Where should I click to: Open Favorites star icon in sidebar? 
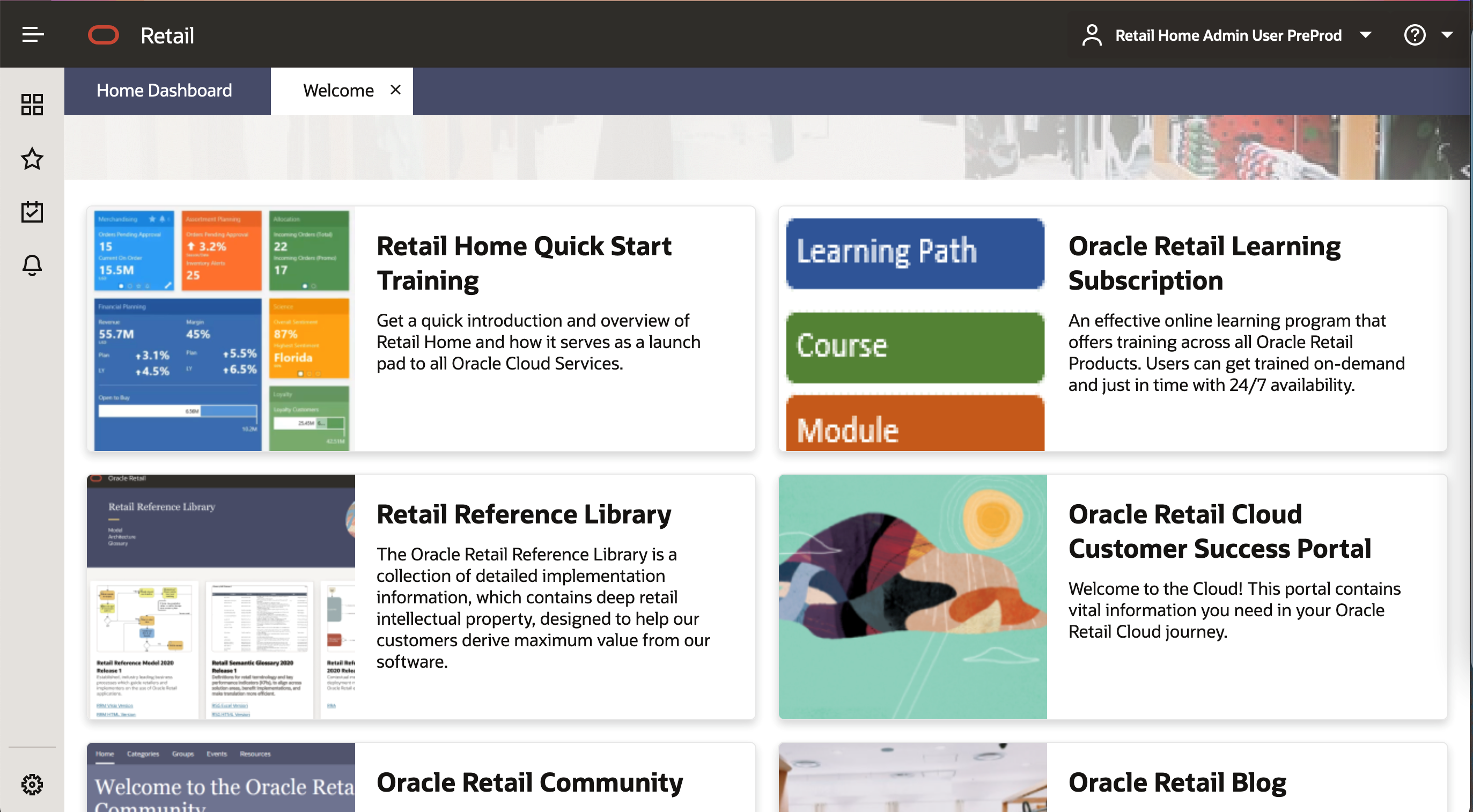coord(32,159)
